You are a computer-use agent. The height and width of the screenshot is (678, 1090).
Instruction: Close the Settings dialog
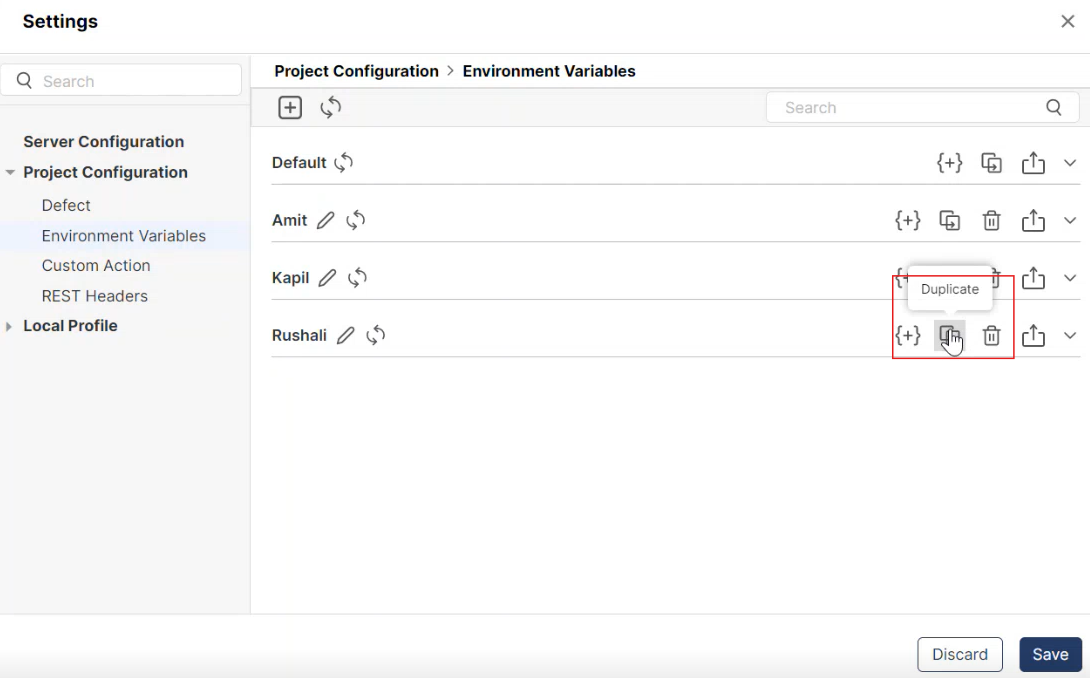point(1068,22)
